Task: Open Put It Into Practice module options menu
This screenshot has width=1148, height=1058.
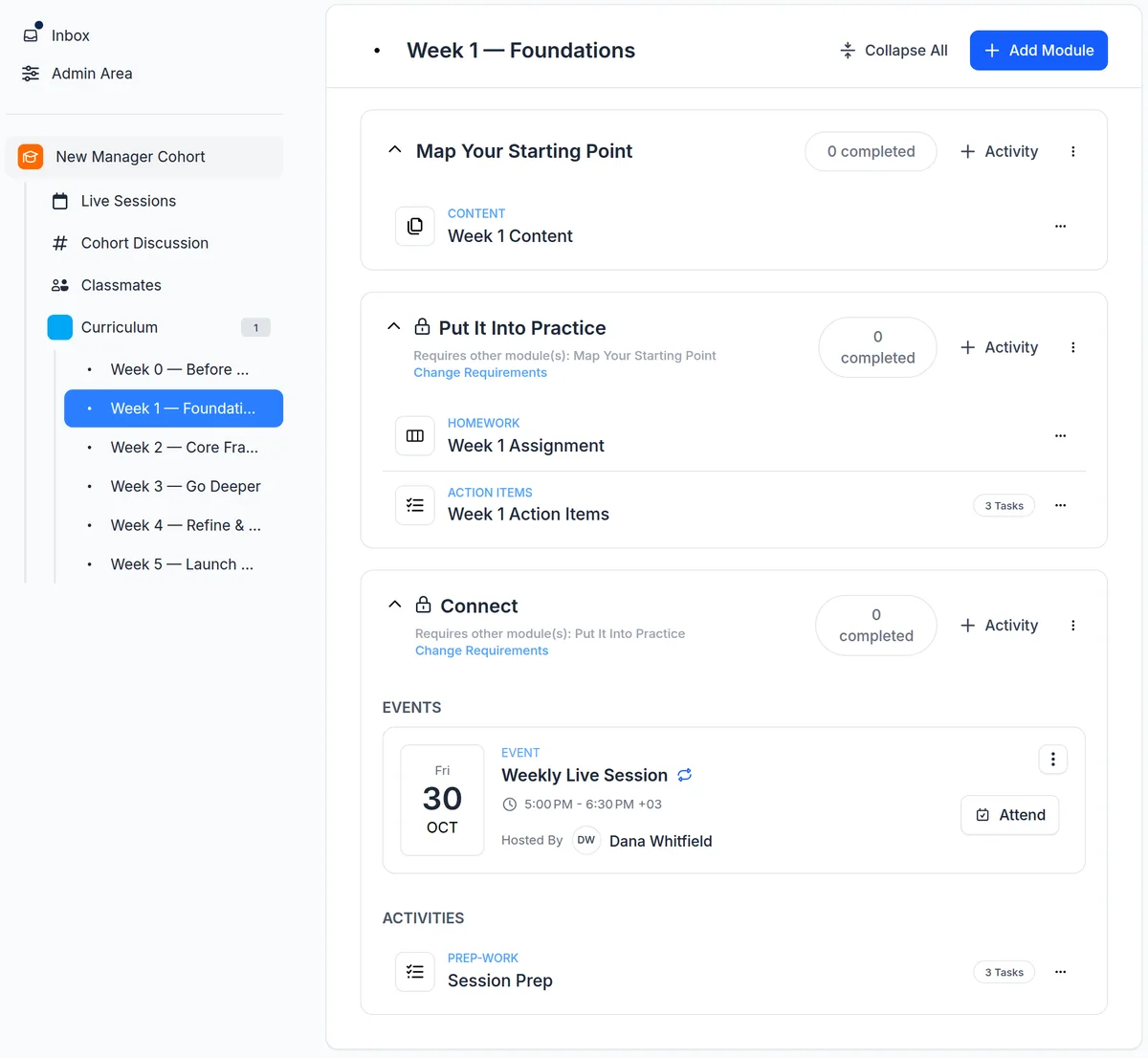Action: 1073,347
